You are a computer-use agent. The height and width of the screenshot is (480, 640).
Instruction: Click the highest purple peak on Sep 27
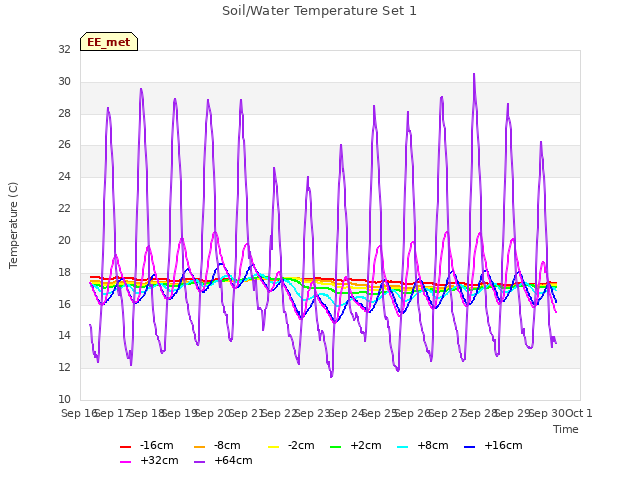pos(474,74)
